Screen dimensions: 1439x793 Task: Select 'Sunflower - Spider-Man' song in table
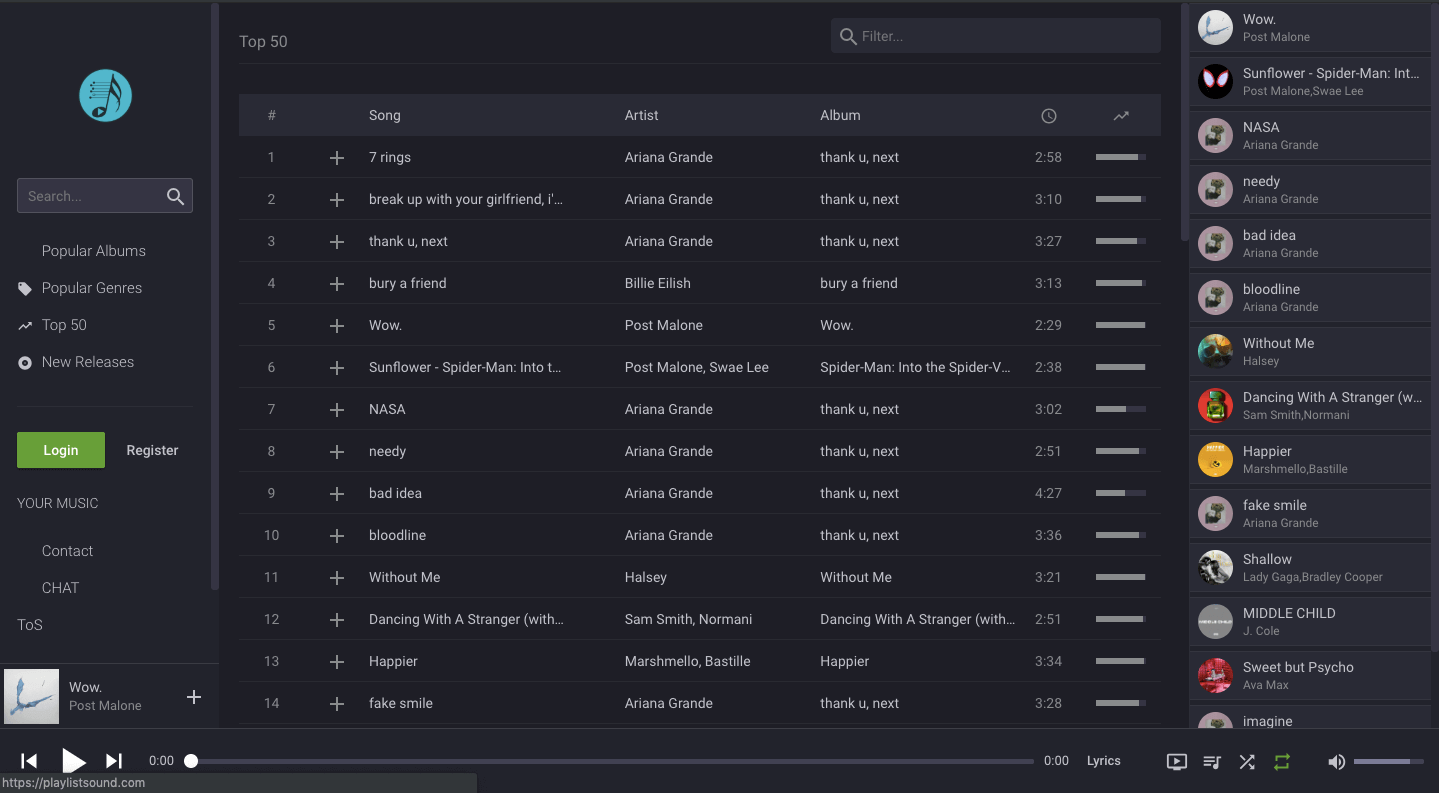pyautogui.click(x=465, y=367)
